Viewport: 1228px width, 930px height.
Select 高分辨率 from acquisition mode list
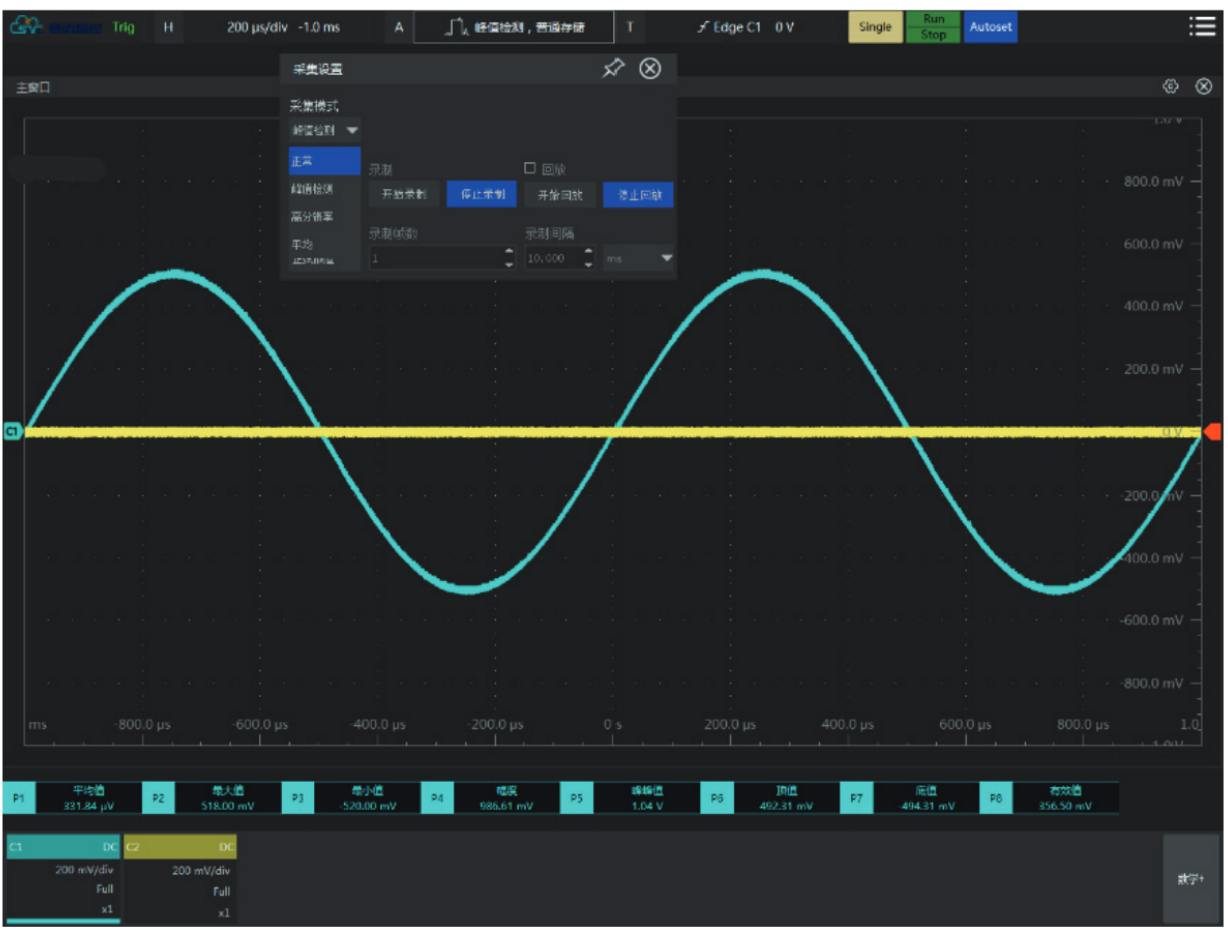(x=311, y=216)
